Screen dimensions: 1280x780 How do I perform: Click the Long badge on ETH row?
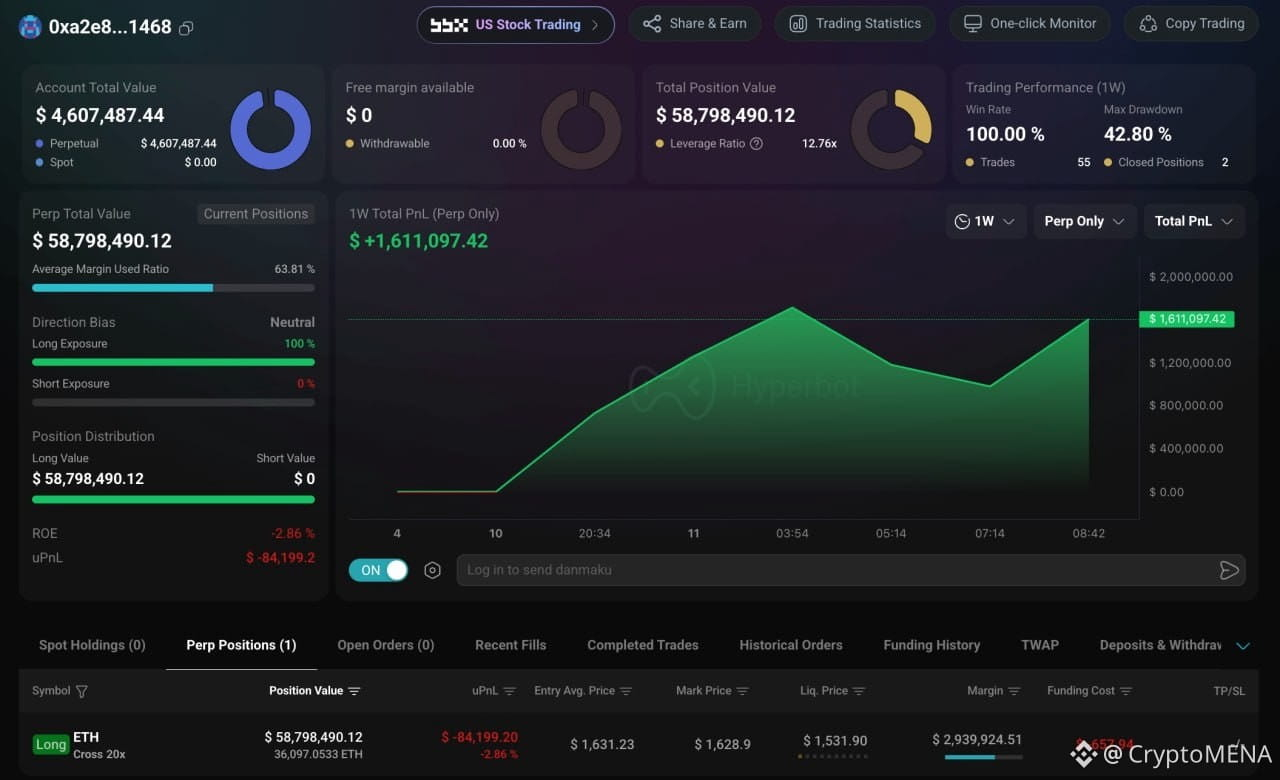tap(51, 744)
